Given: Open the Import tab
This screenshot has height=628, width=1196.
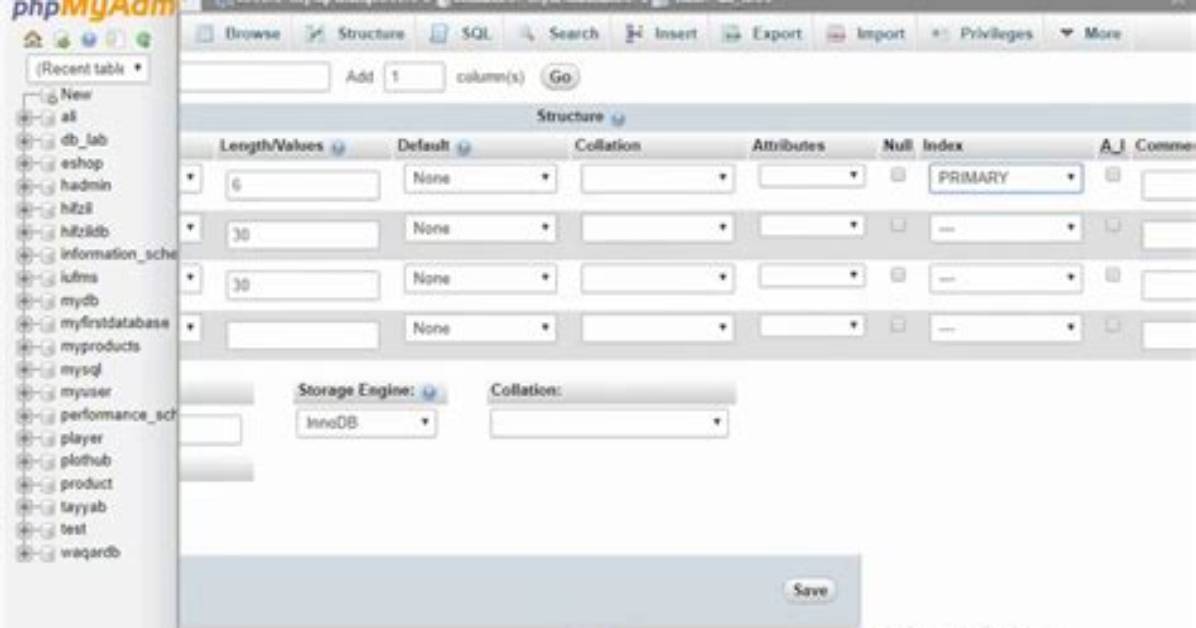Looking at the screenshot, I should pos(866,34).
